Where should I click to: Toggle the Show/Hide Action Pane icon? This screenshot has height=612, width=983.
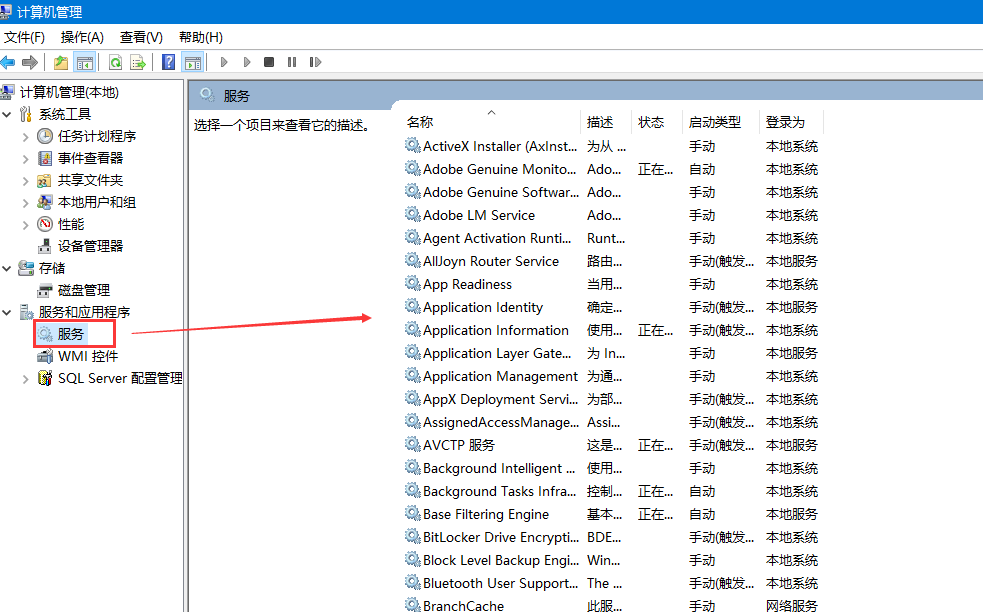point(191,62)
